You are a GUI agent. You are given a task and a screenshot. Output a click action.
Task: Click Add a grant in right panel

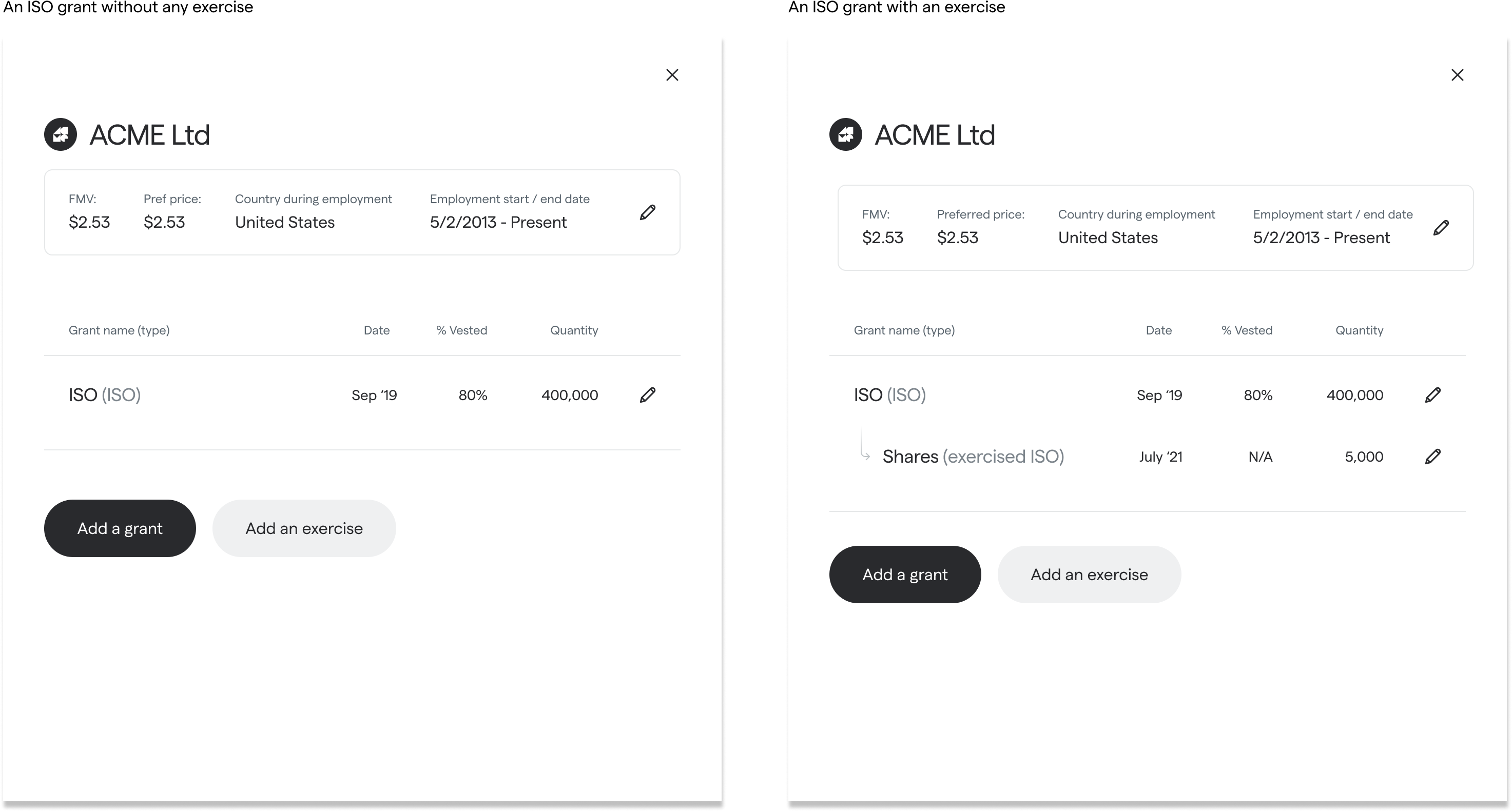(x=904, y=575)
